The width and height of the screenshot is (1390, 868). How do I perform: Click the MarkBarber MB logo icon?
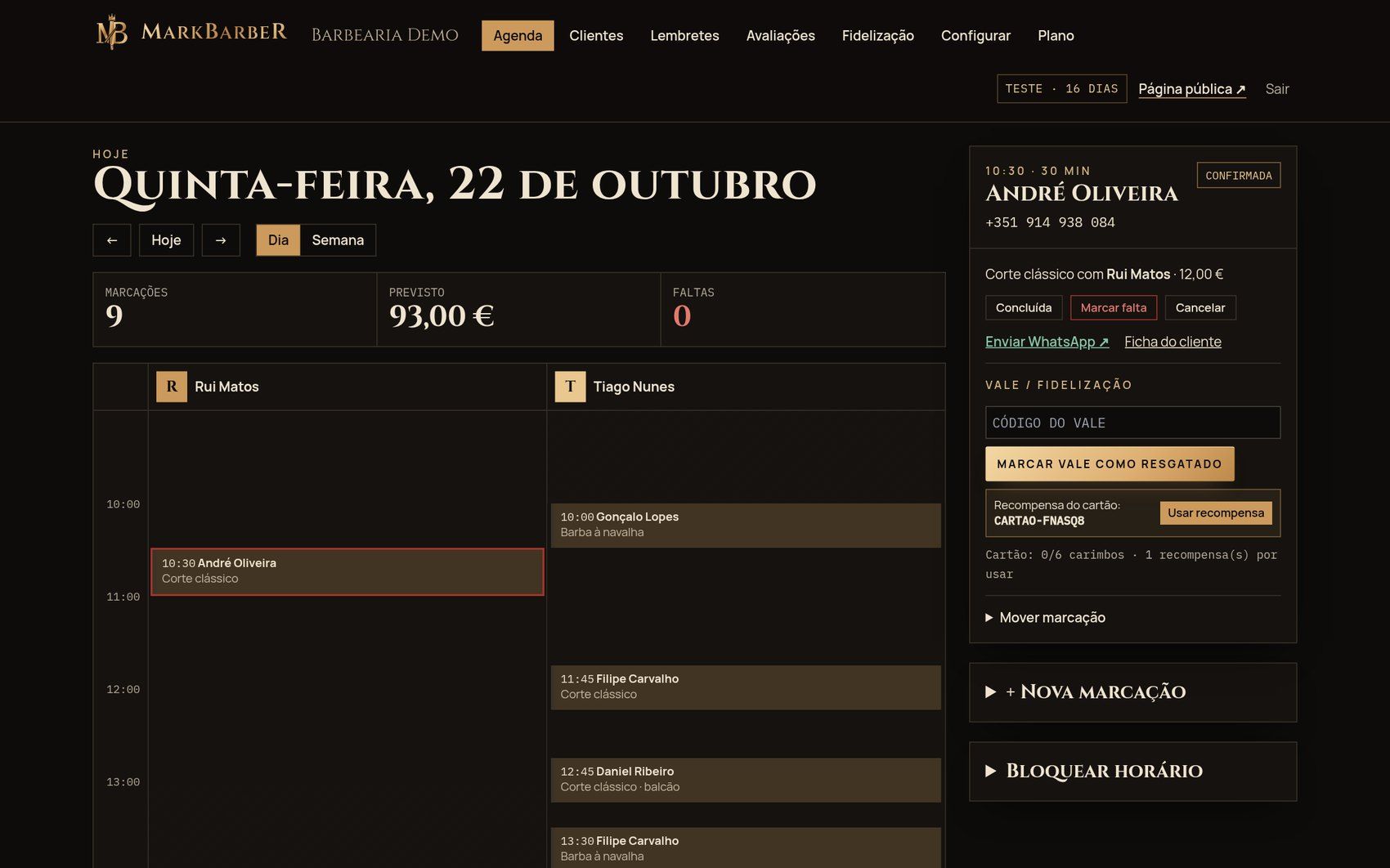(112, 33)
